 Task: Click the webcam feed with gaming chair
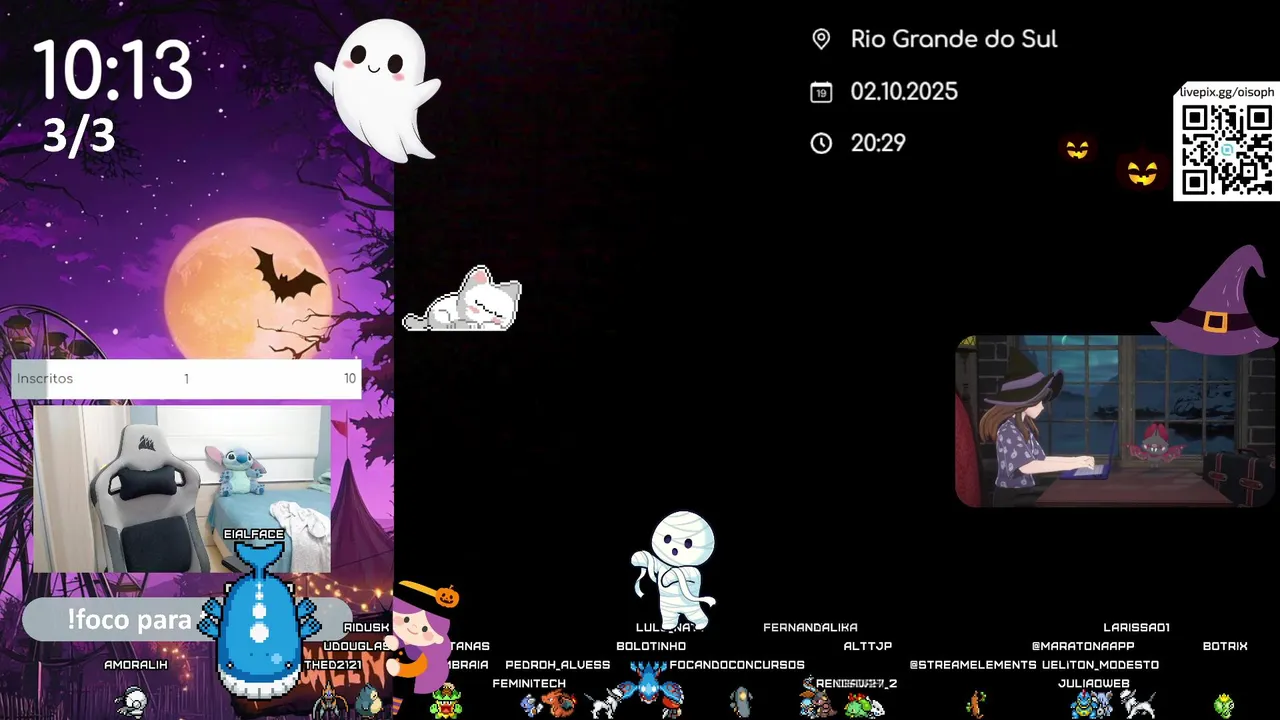(182, 488)
